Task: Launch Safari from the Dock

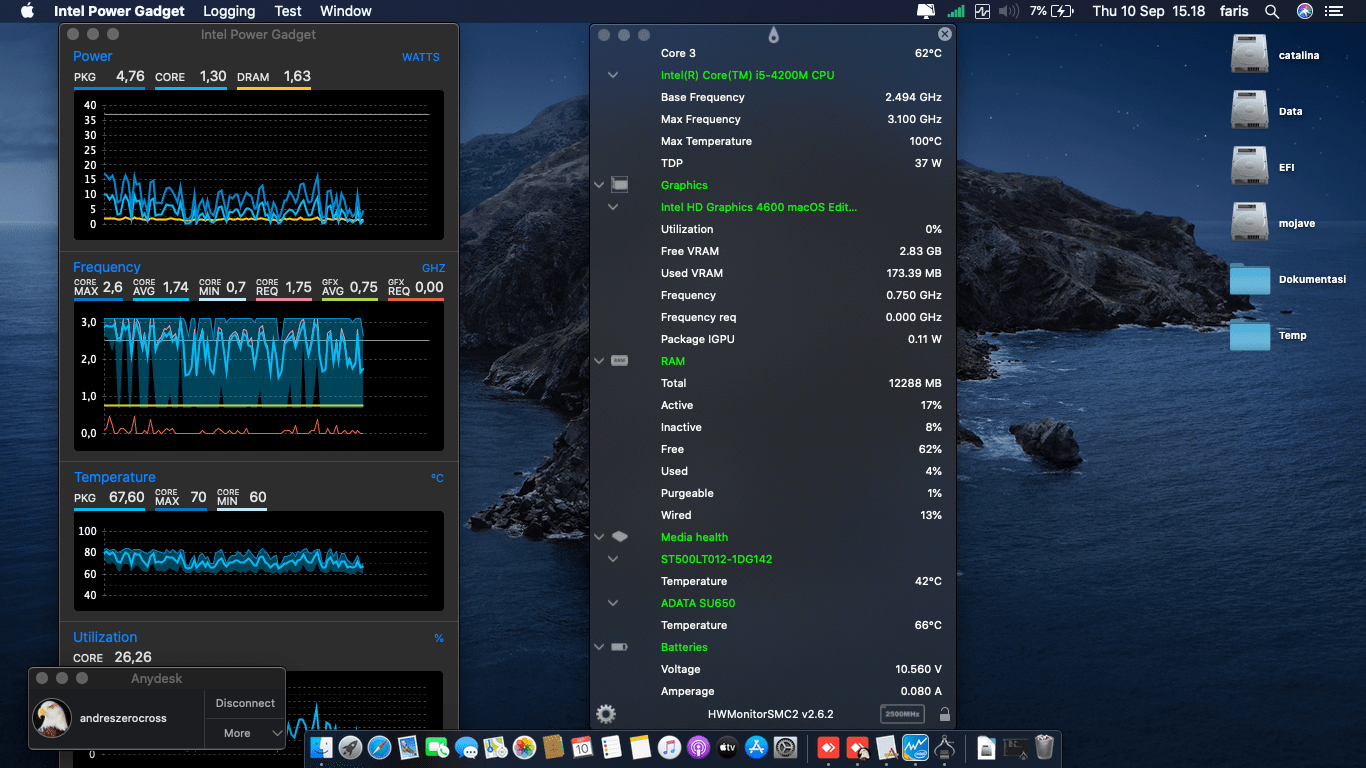Action: click(380, 747)
